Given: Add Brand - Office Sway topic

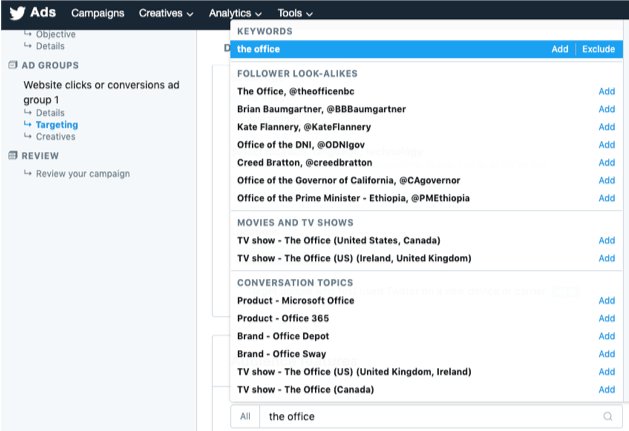Looking at the screenshot, I should coord(607,354).
